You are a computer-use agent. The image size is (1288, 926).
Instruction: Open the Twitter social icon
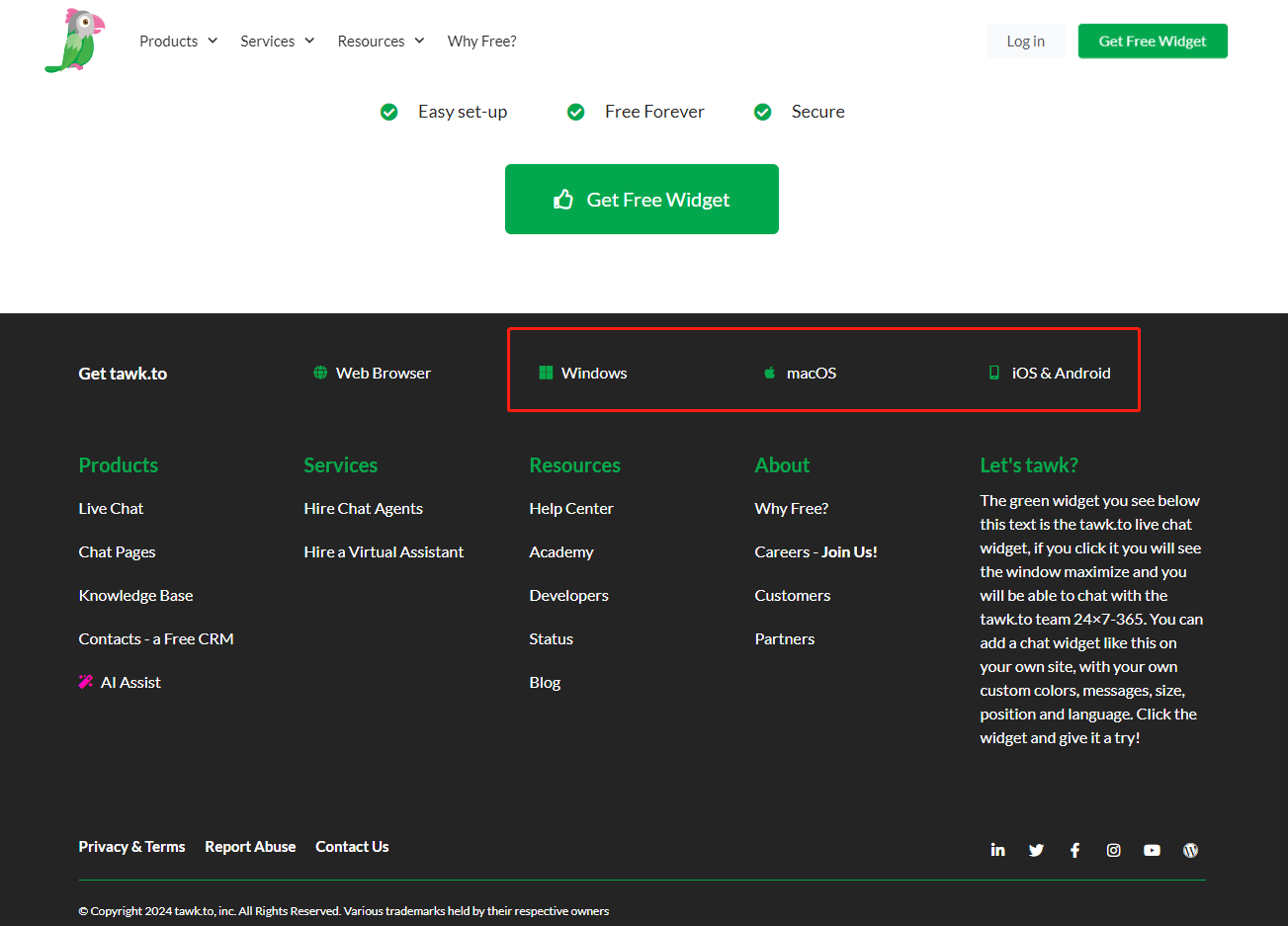click(x=1036, y=850)
